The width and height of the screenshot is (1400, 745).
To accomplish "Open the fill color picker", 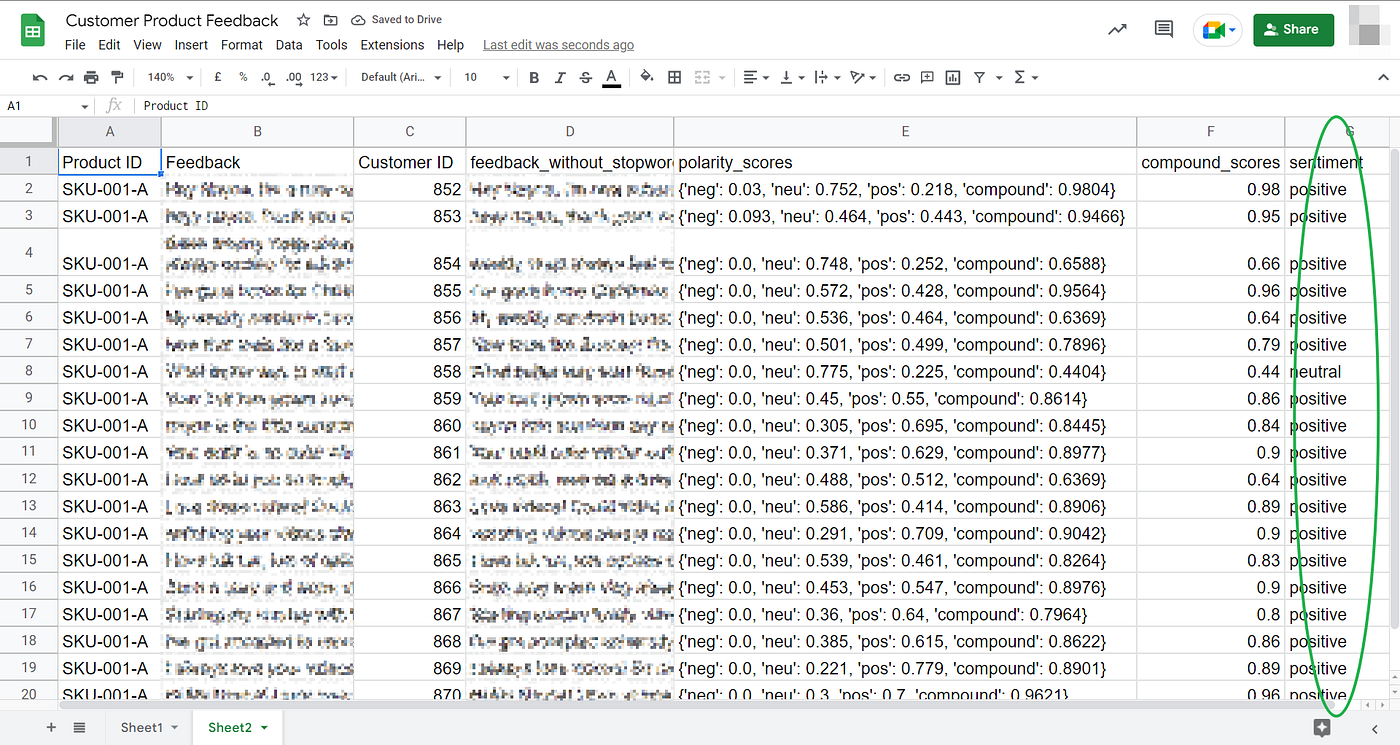I will click(x=646, y=77).
